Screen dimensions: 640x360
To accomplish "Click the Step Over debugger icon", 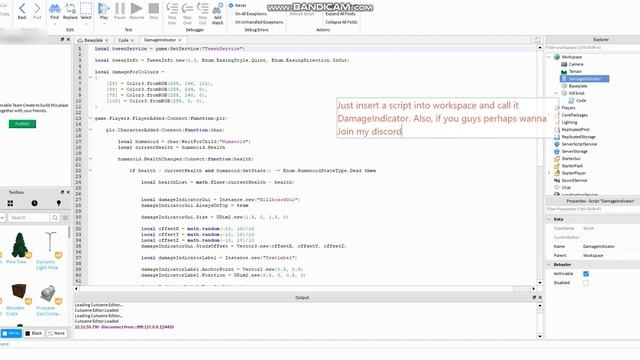I will 187,13.
